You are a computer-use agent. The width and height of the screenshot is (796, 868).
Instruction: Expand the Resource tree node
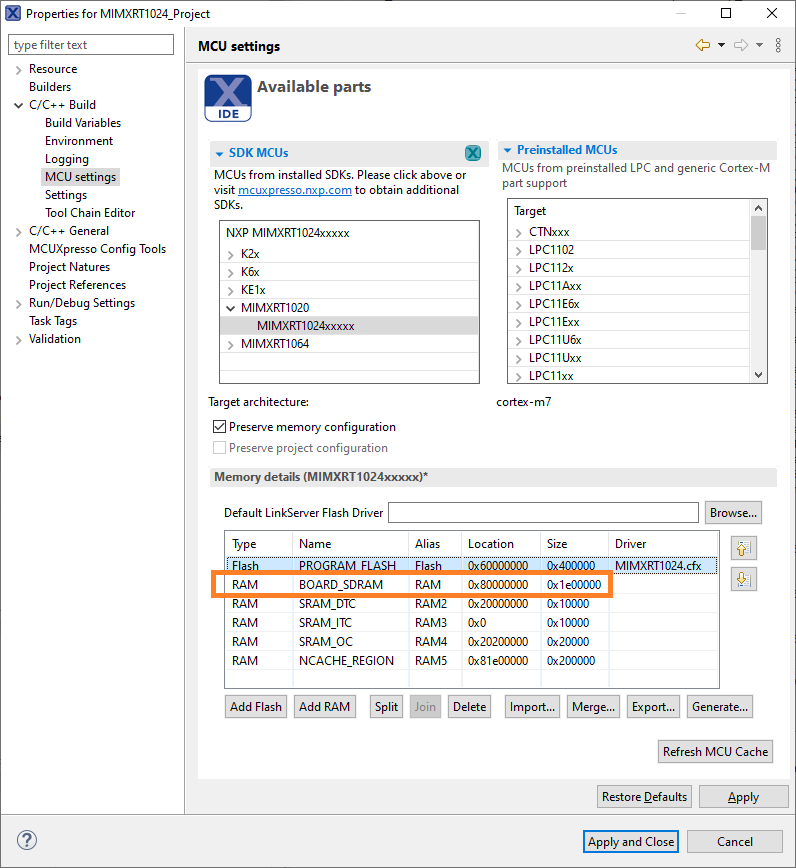tap(18, 70)
